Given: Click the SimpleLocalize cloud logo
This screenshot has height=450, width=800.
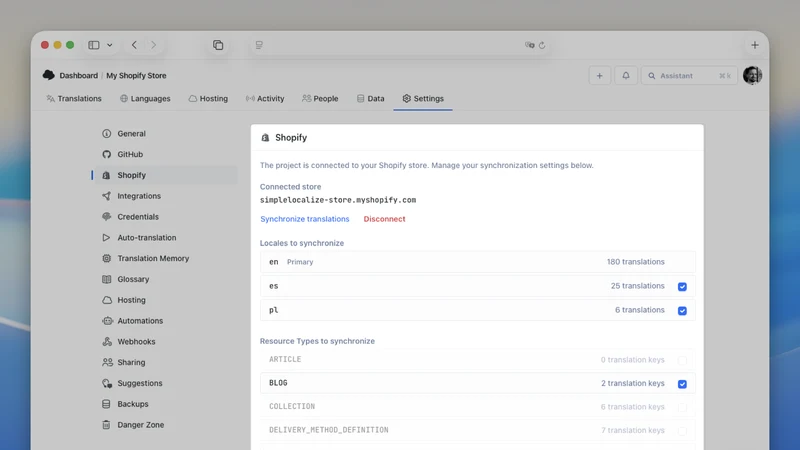Looking at the screenshot, I should (48, 75).
